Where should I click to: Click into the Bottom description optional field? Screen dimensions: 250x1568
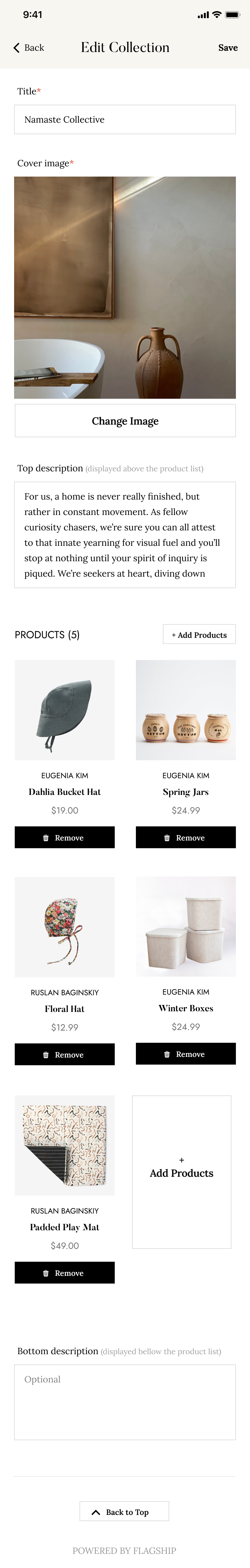pos(125,1402)
